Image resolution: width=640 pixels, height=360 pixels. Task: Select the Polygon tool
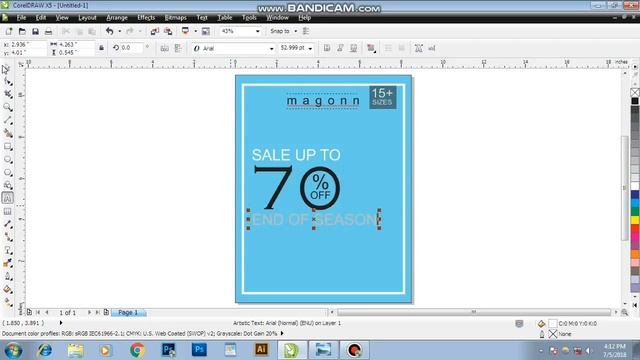tap(8, 173)
